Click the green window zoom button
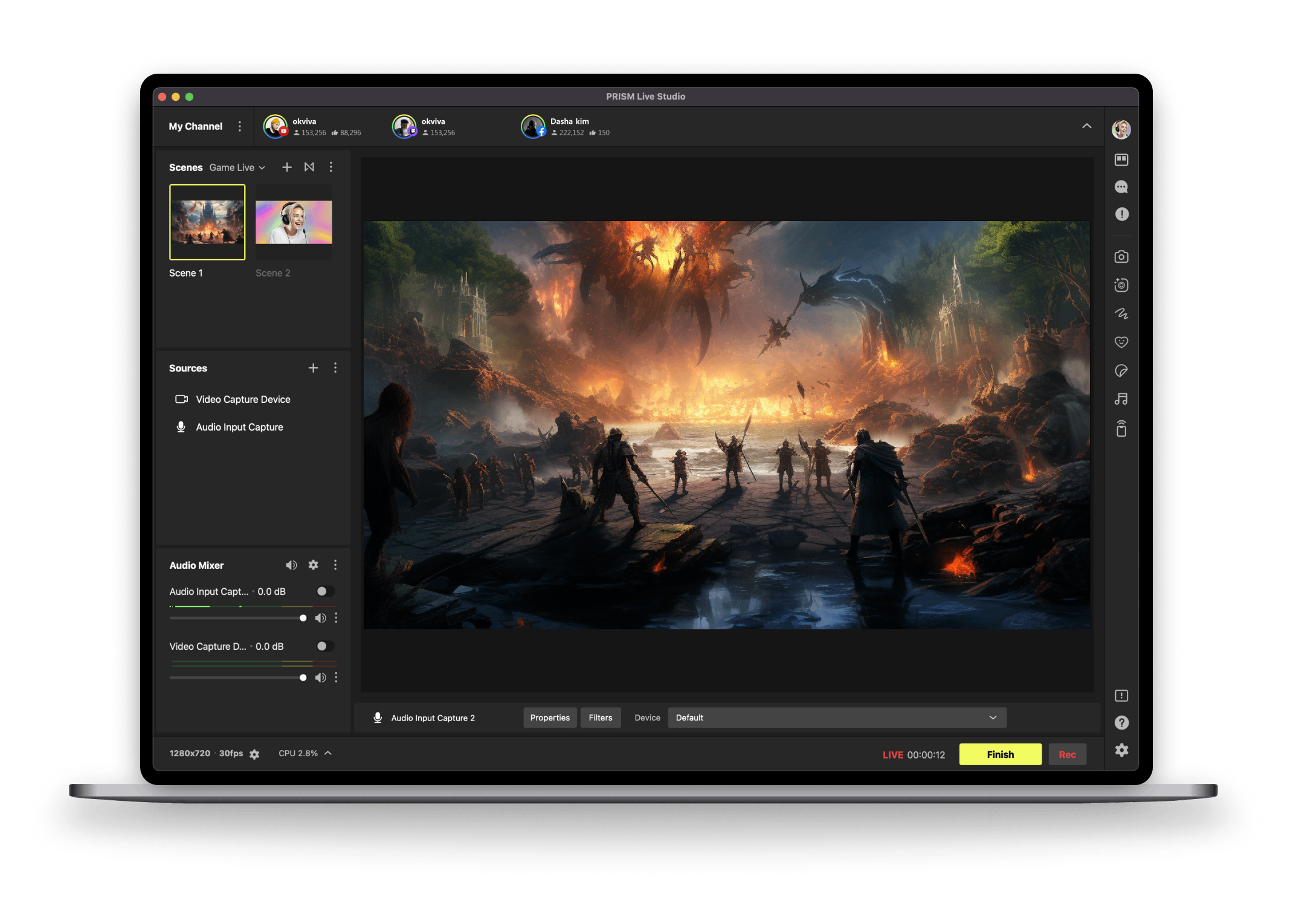 coord(189,97)
